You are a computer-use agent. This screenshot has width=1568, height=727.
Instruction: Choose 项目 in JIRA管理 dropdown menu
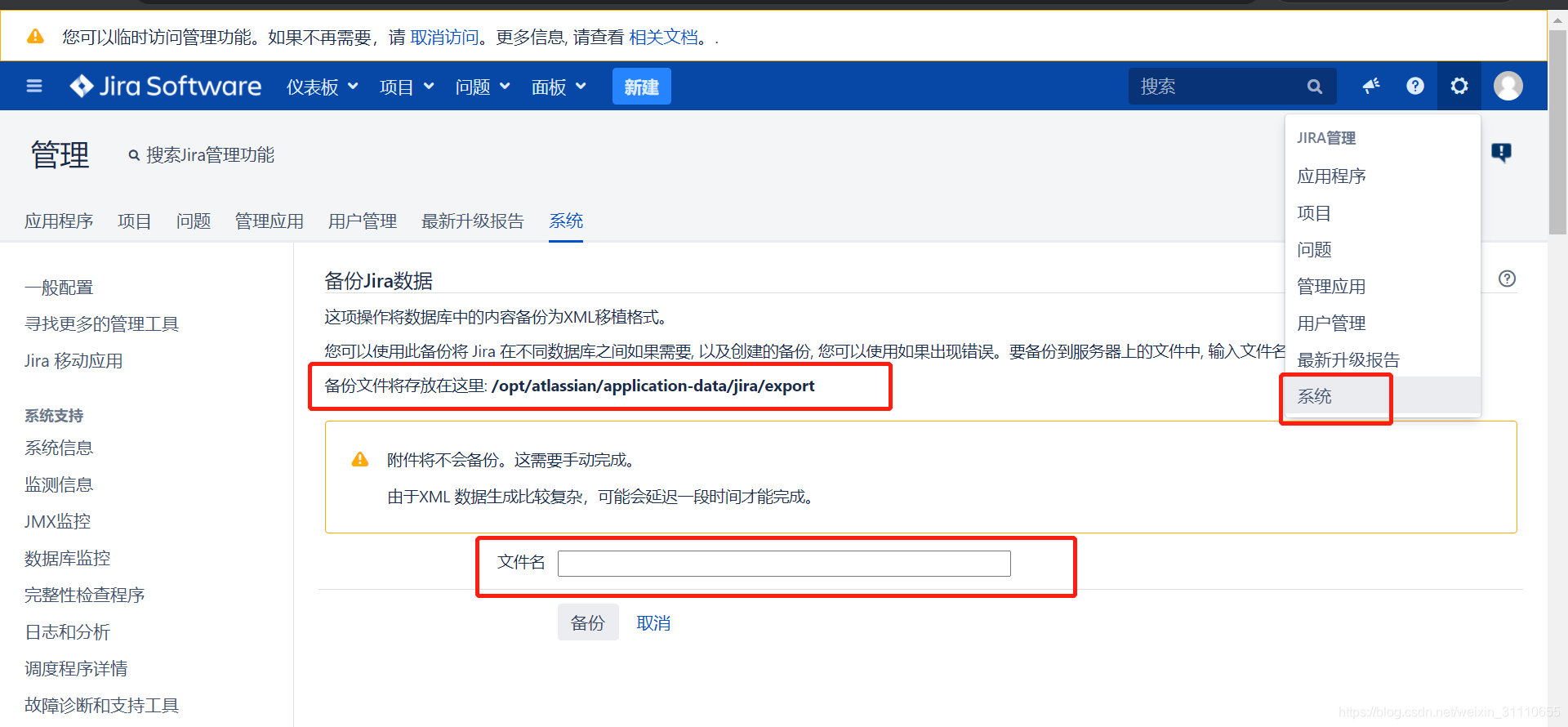coord(1383,212)
